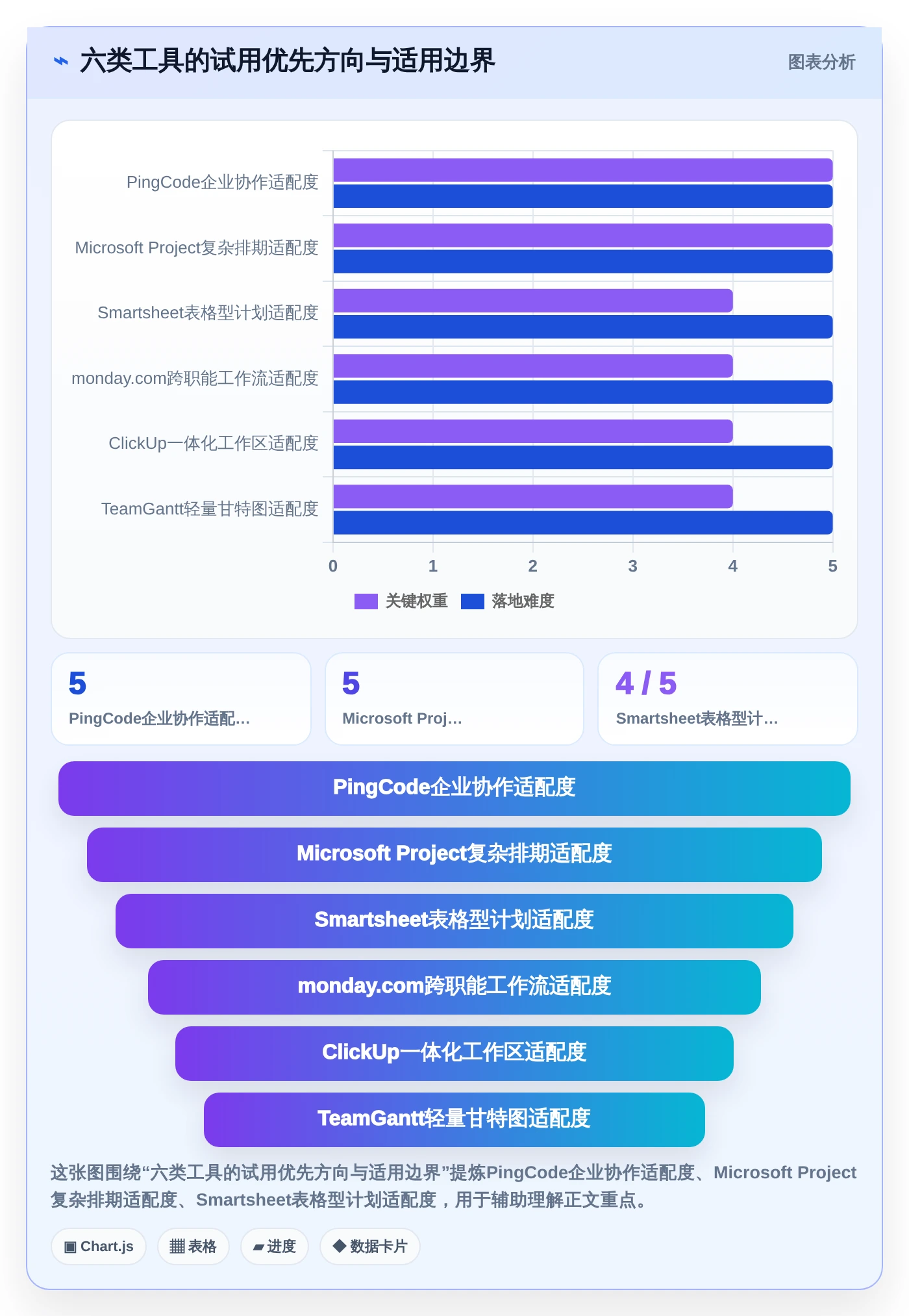Toggle the 落地难度 legend item
Screen dimensions: 909x1316
[x=508, y=601]
